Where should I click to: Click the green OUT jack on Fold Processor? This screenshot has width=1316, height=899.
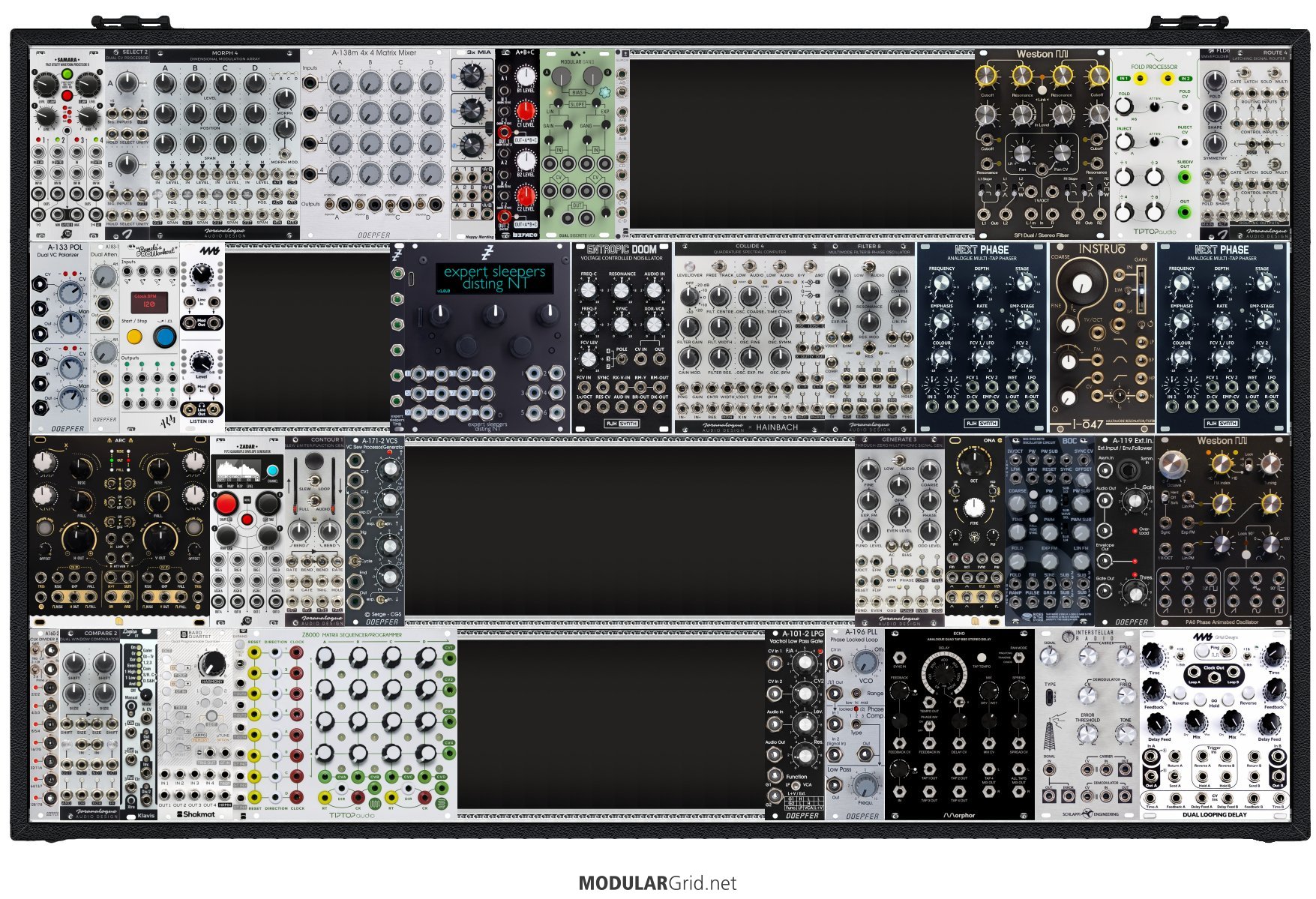(1184, 212)
